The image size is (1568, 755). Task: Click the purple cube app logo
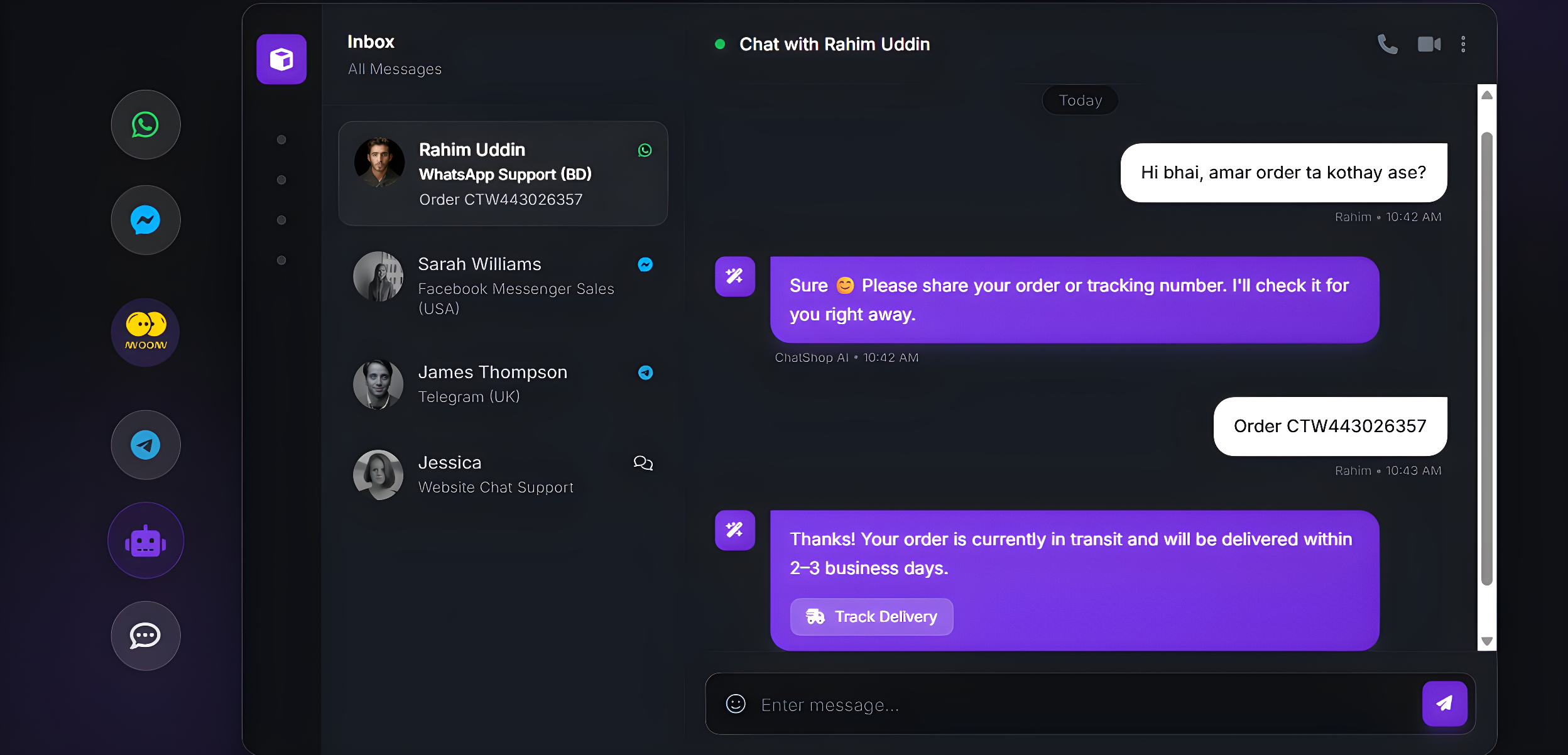tap(281, 59)
